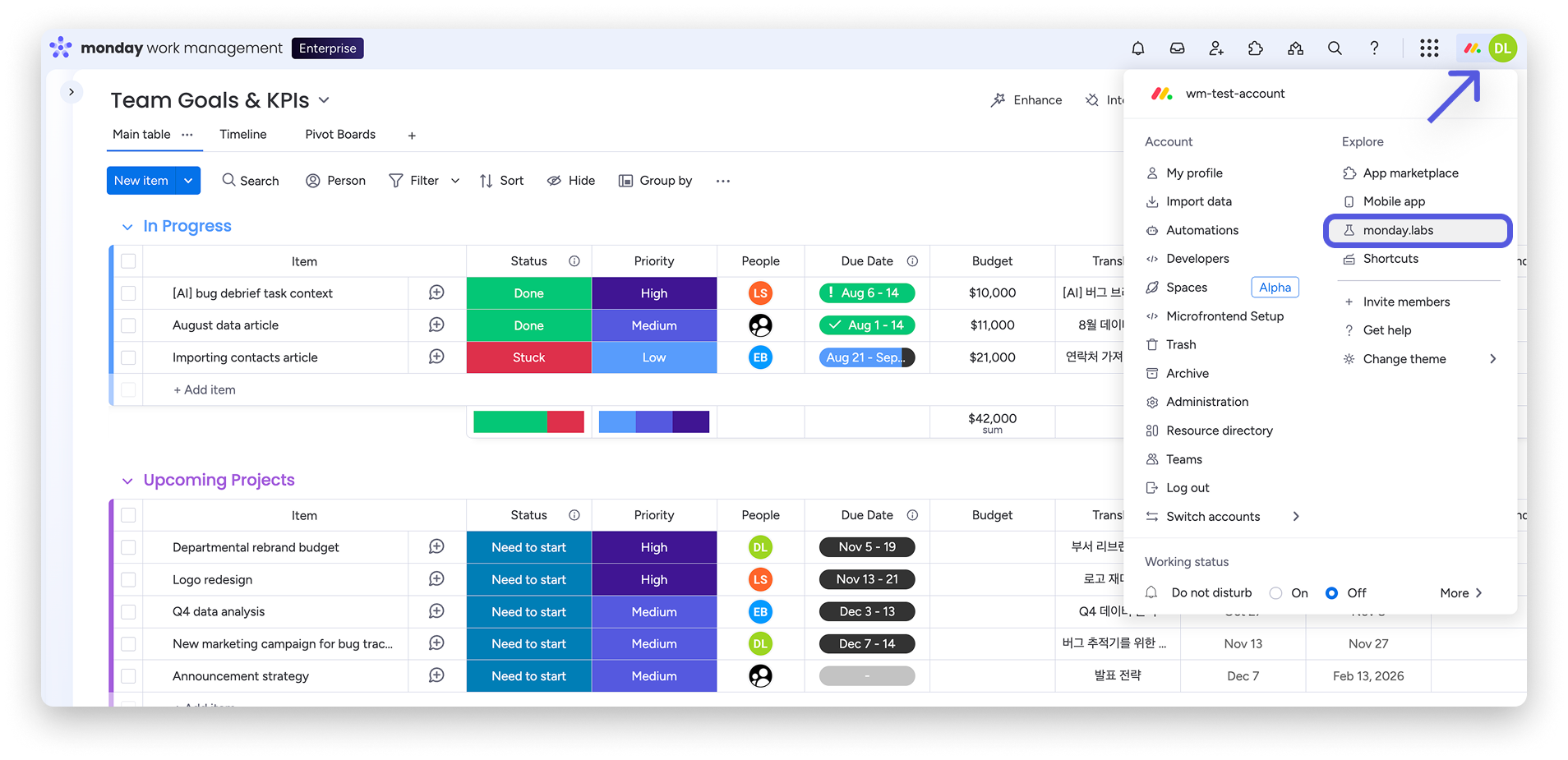
Task: Add update to August data article
Action: click(436, 325)
